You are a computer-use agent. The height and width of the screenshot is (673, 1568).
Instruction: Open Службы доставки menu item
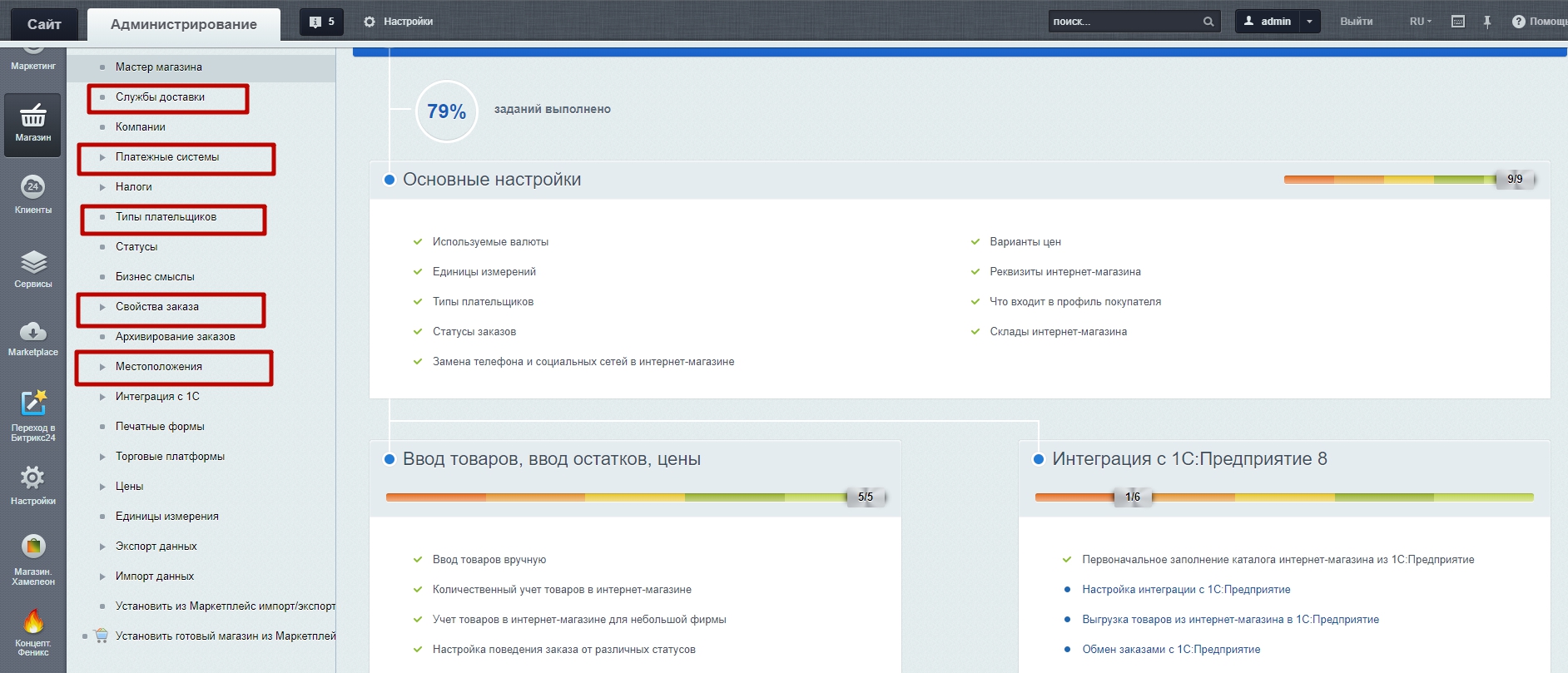(160, 97)
